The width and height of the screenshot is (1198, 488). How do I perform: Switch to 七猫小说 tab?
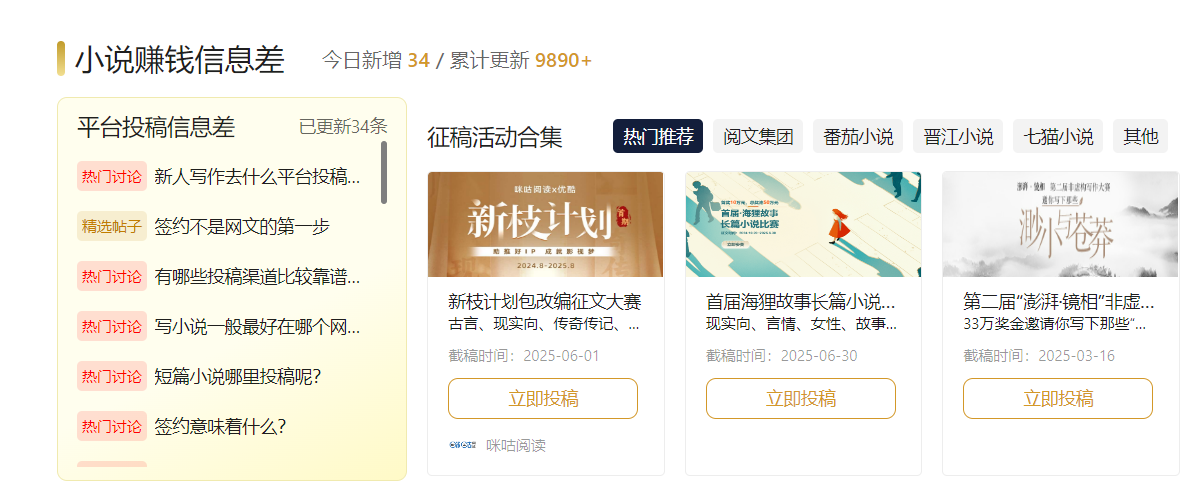click(x=1058, y=137)
